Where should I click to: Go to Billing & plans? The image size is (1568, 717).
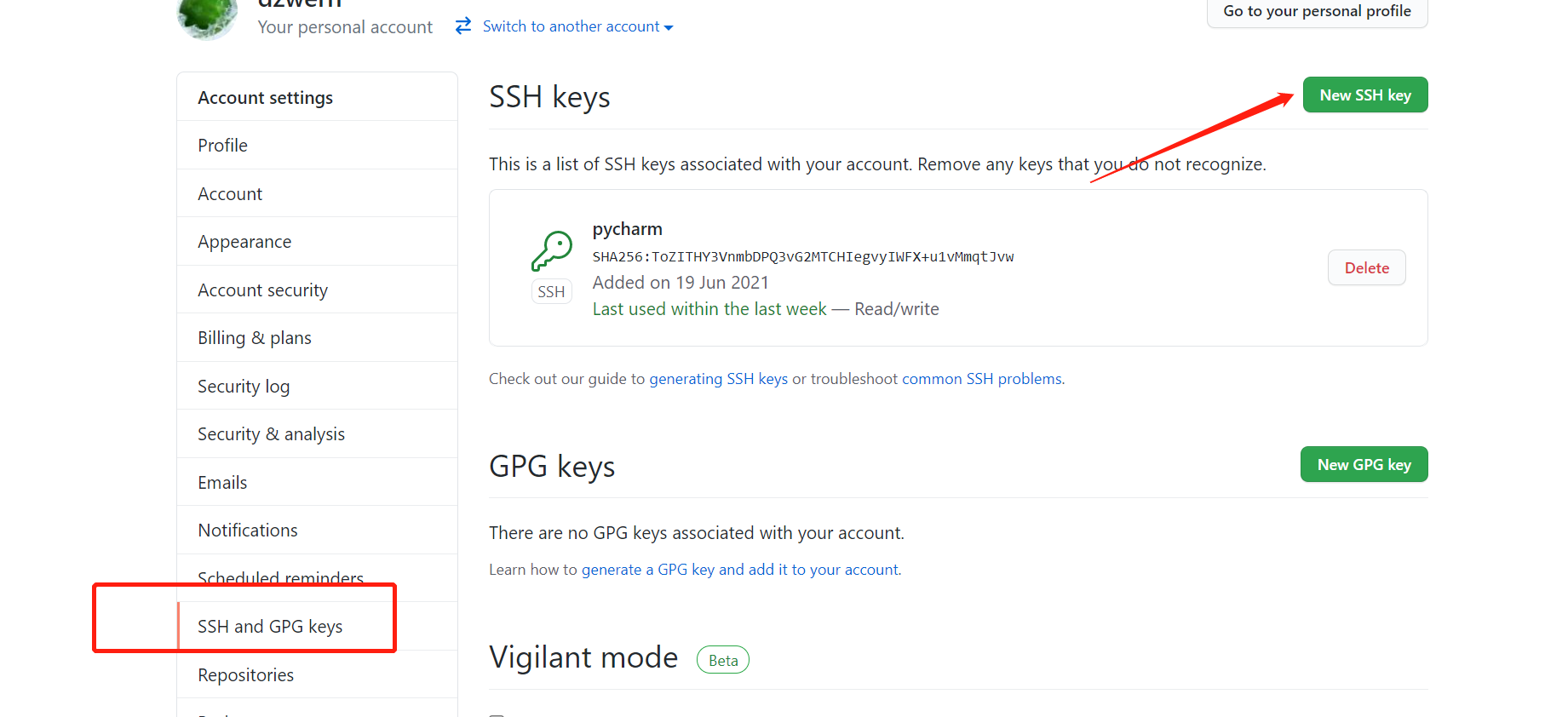pos(254,337)
